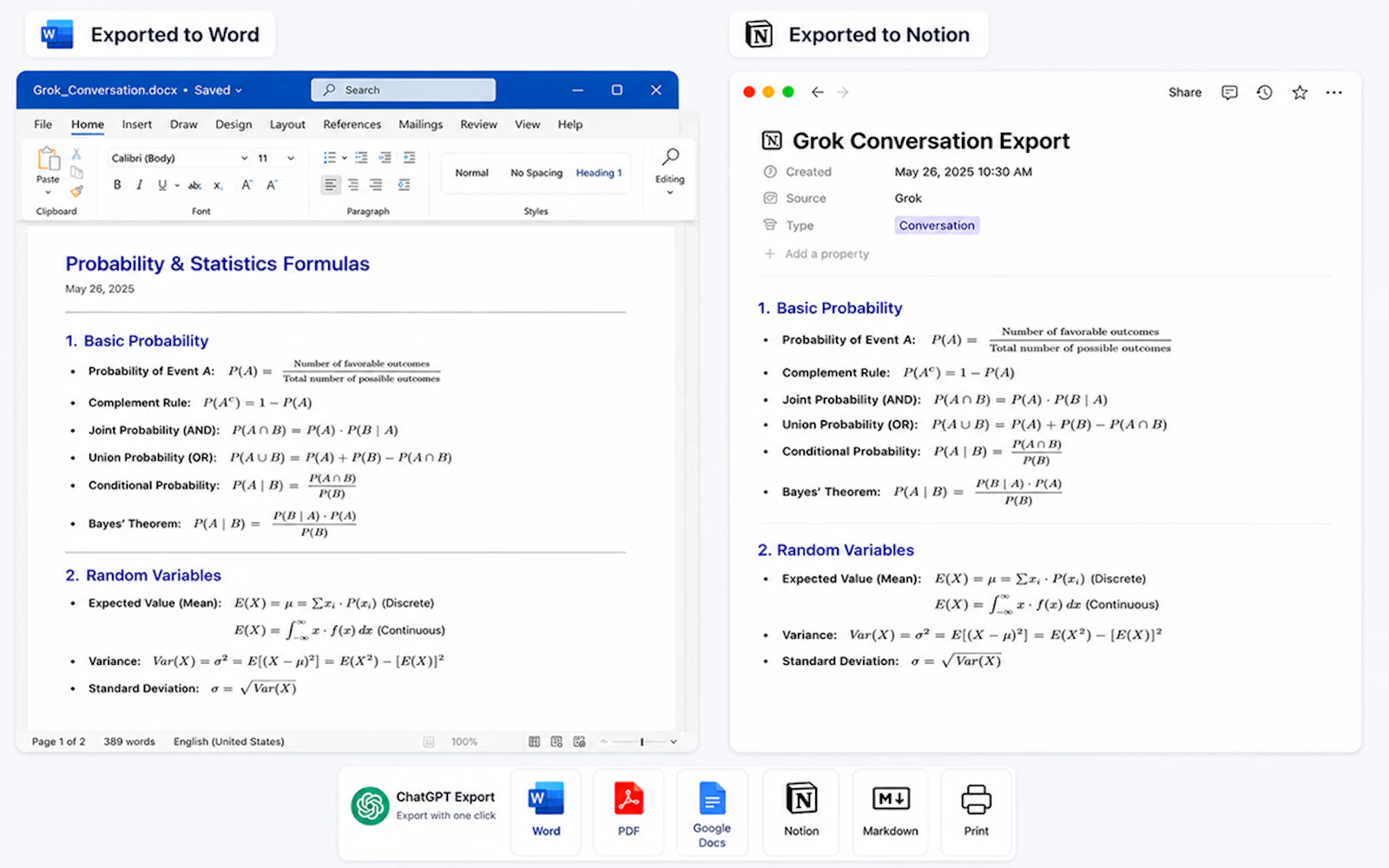Open the font size 11 dropdown

click(x=290, y=158)
